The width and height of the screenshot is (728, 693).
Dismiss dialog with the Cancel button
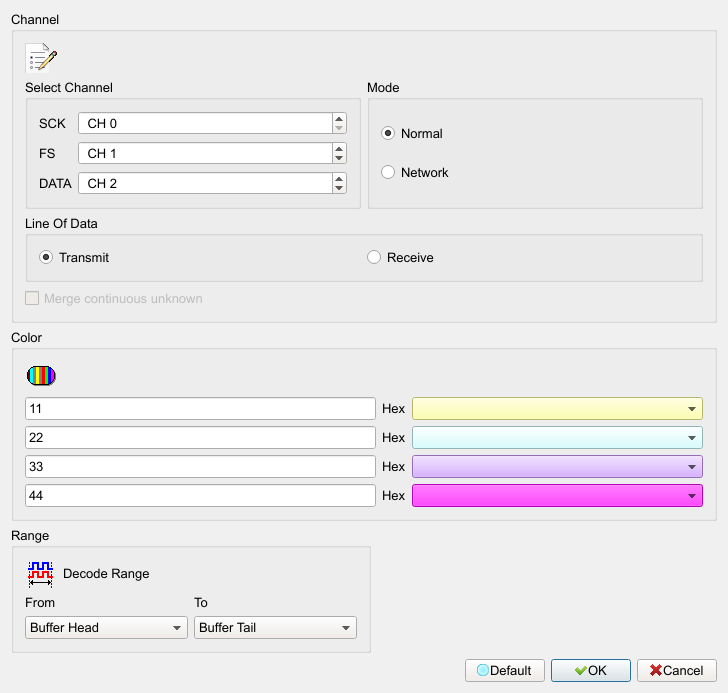(677, 670)
